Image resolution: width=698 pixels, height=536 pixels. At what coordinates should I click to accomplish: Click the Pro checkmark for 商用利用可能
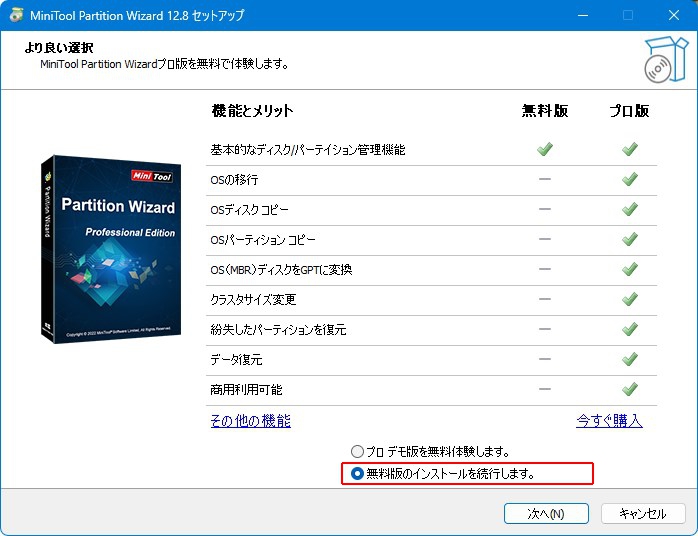(x=629, y=389)
